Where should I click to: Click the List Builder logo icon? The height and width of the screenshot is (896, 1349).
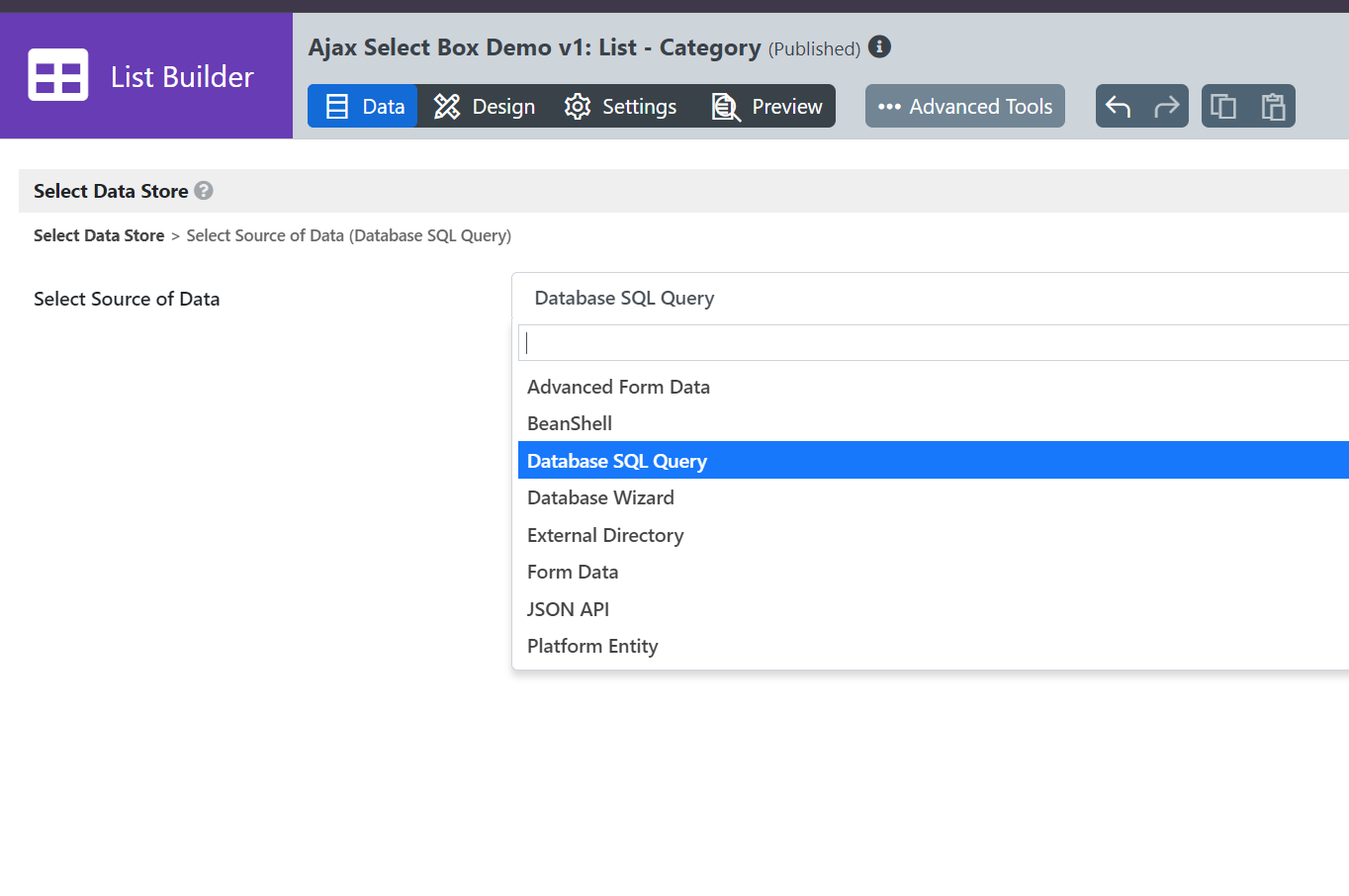(58, 75)
